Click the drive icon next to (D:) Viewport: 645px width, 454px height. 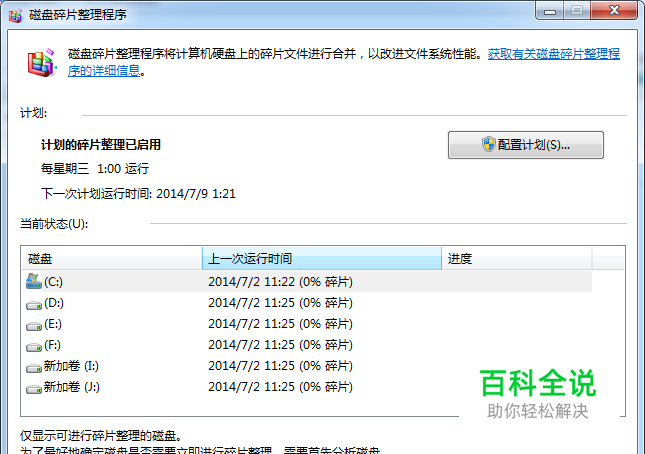(34, 305)
